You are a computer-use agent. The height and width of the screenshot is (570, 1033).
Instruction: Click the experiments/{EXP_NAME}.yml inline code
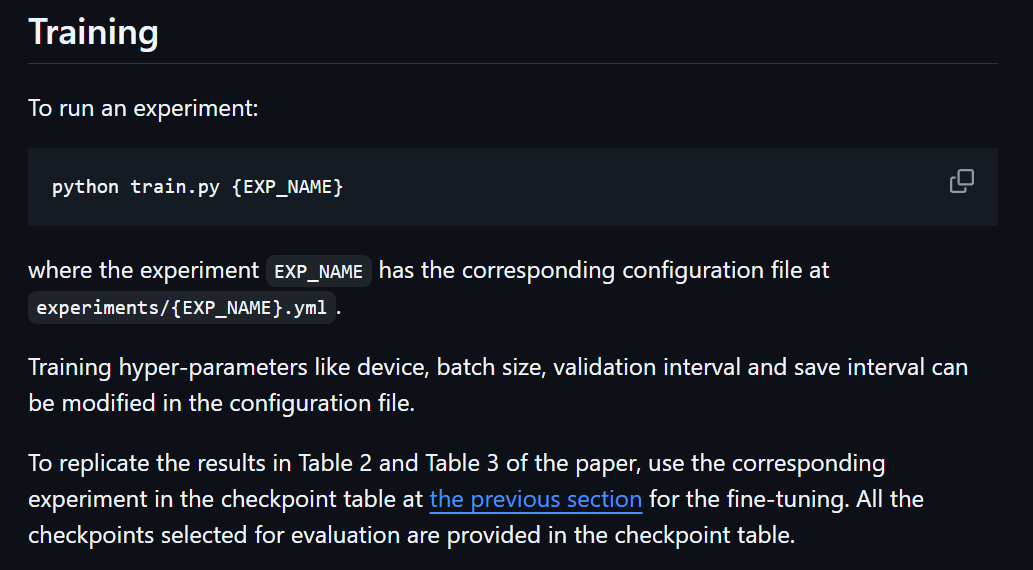tap(181, 307)
